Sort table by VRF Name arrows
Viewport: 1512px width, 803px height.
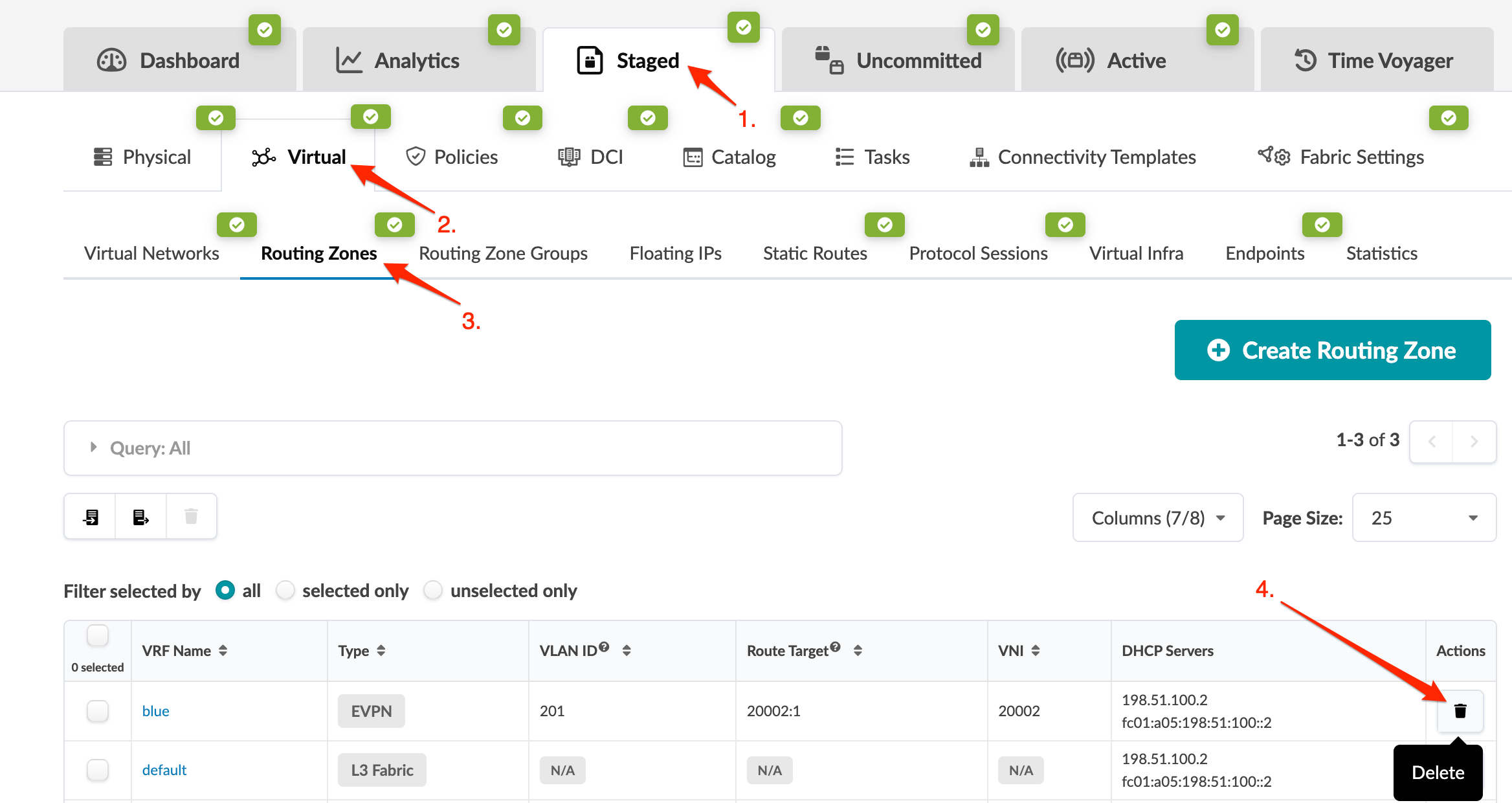pos(223,651)
